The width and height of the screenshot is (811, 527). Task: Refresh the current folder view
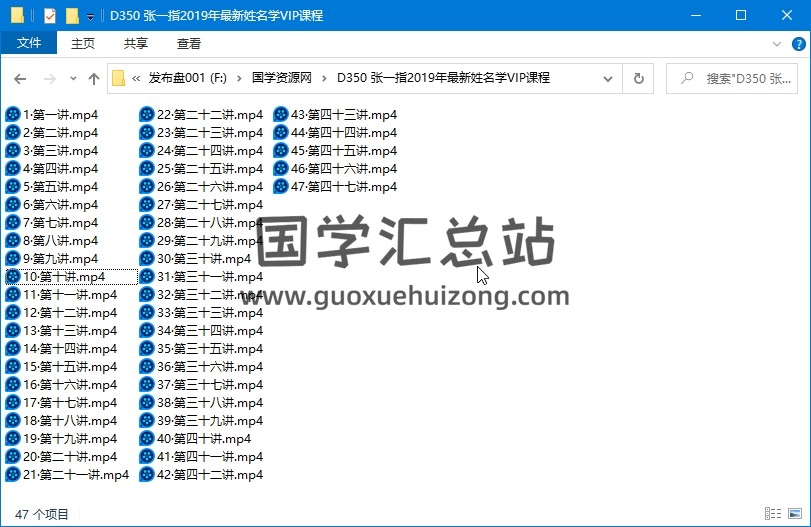tap(639, 78)
